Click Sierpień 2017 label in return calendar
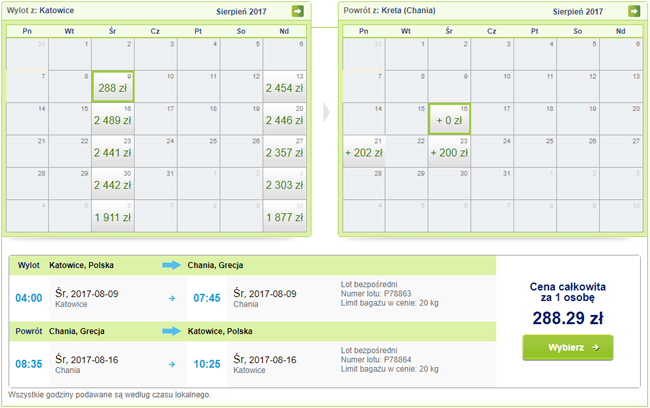Screen dimensions: 650x408 tap(578, 12)
